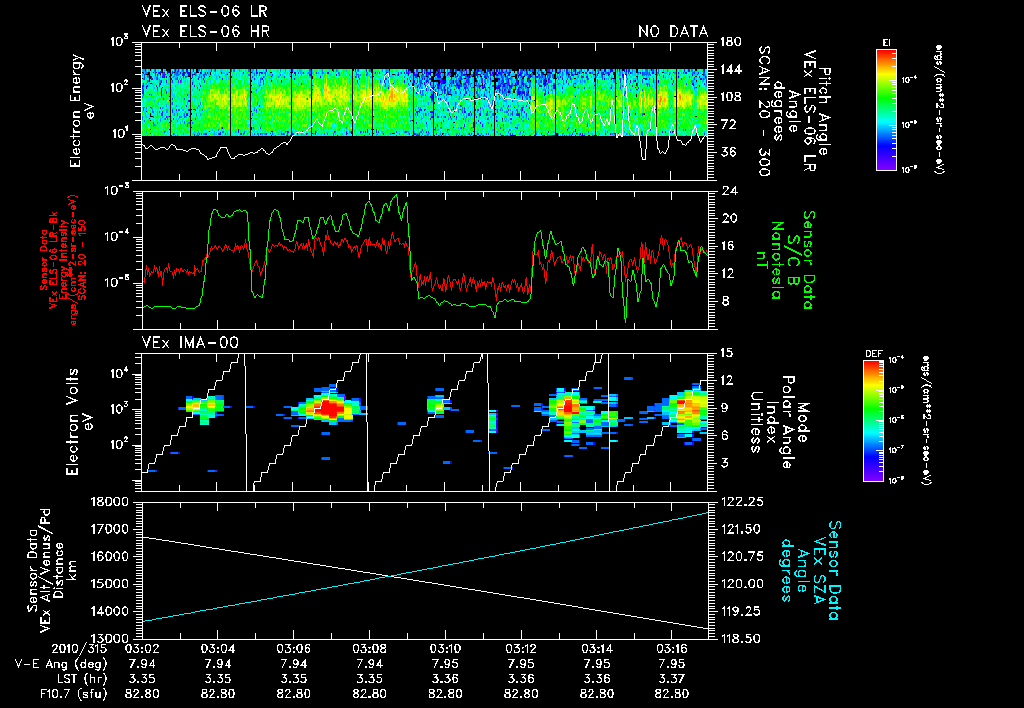Click the 'NO DATA' label

[673, 31]
